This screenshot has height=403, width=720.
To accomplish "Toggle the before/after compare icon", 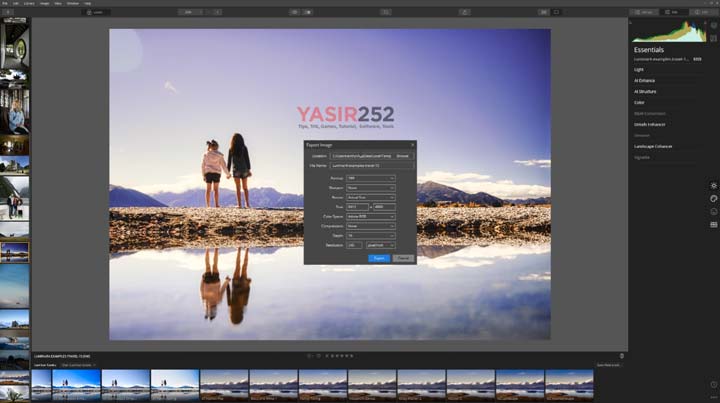I will (x=308, y=12).
